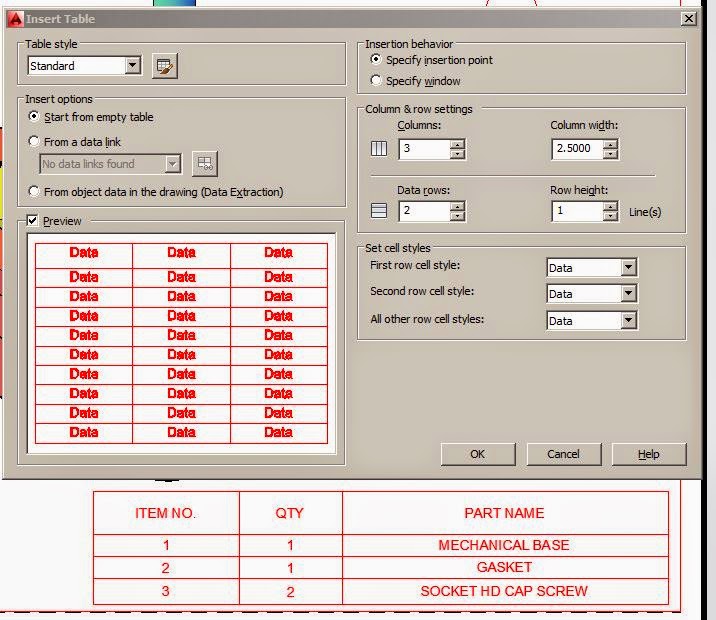Open the Table style Standard dropdown
This screenshot has width=716, height=620.
[x=133, y=66]
